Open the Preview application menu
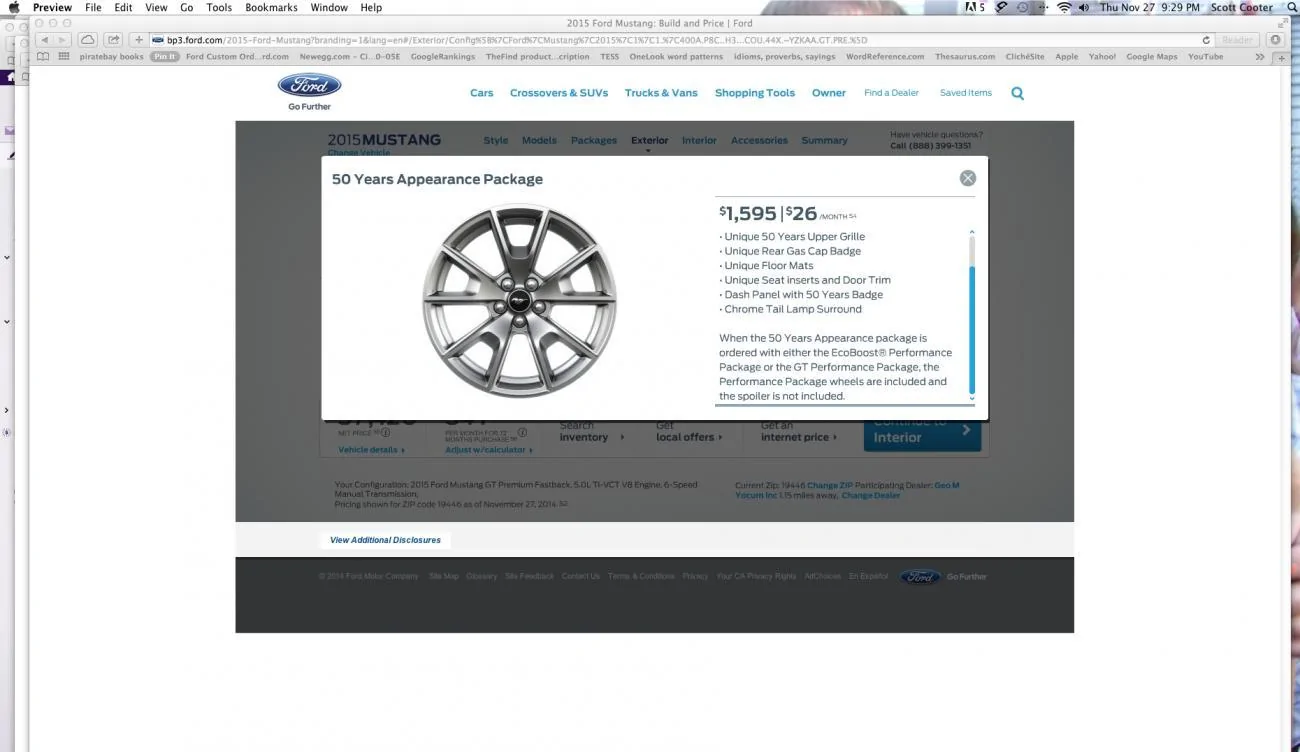 click(52, 7)
